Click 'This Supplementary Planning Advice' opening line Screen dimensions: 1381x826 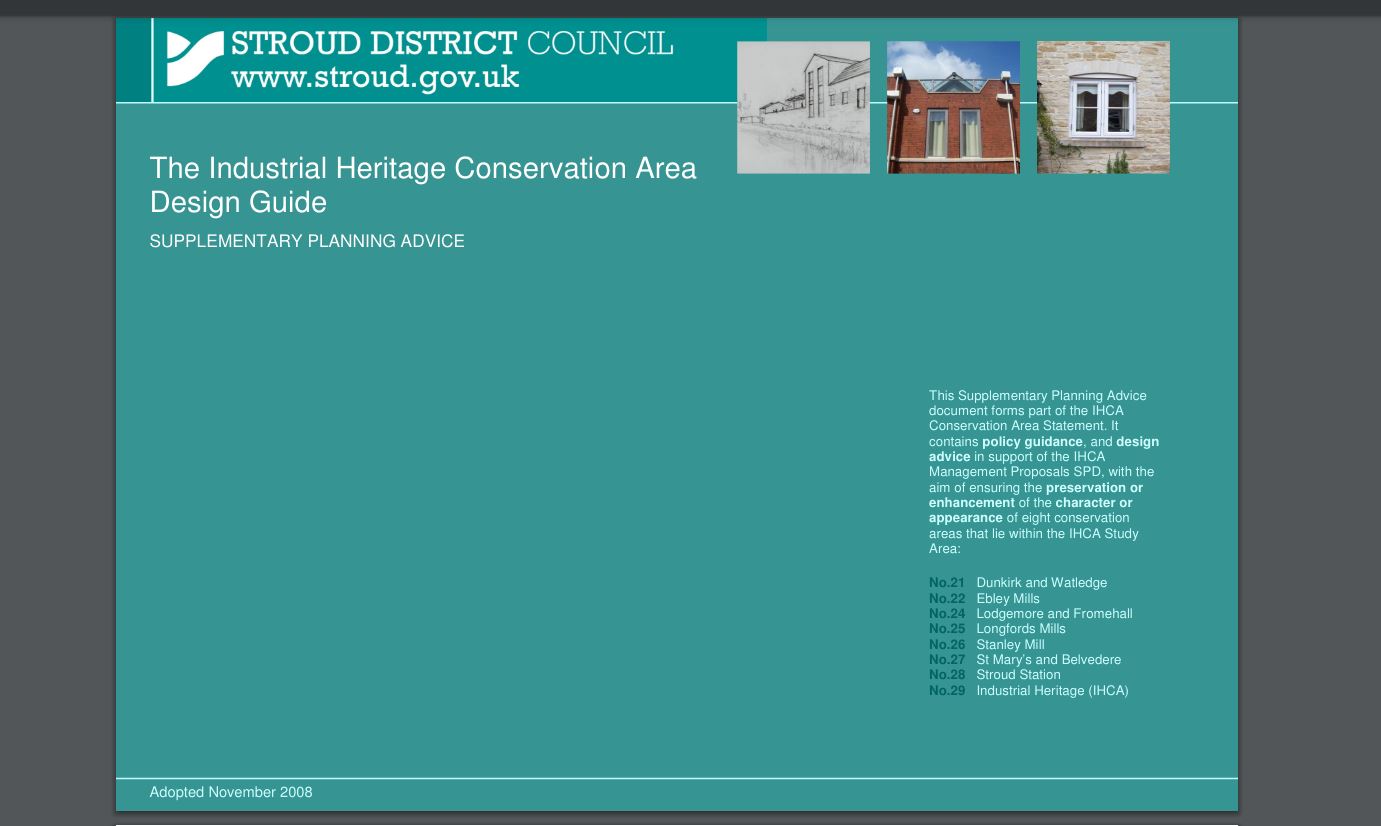(x=1037, y=396)
